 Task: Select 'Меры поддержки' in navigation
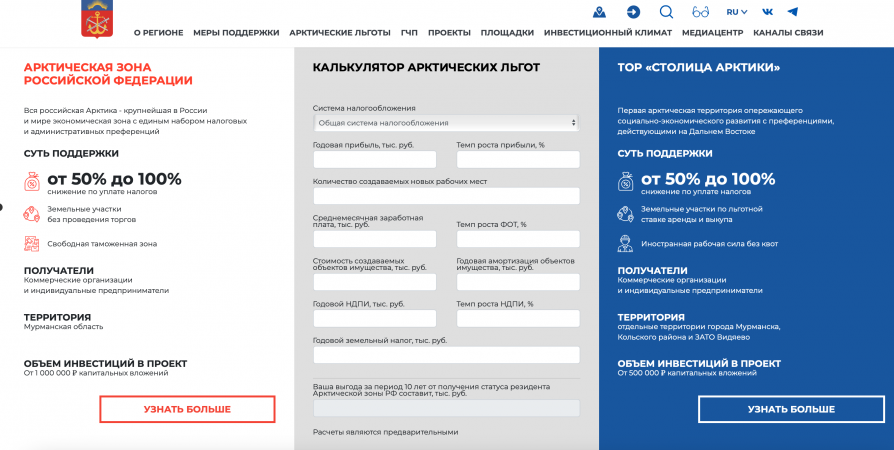click(x=236, y=33)
